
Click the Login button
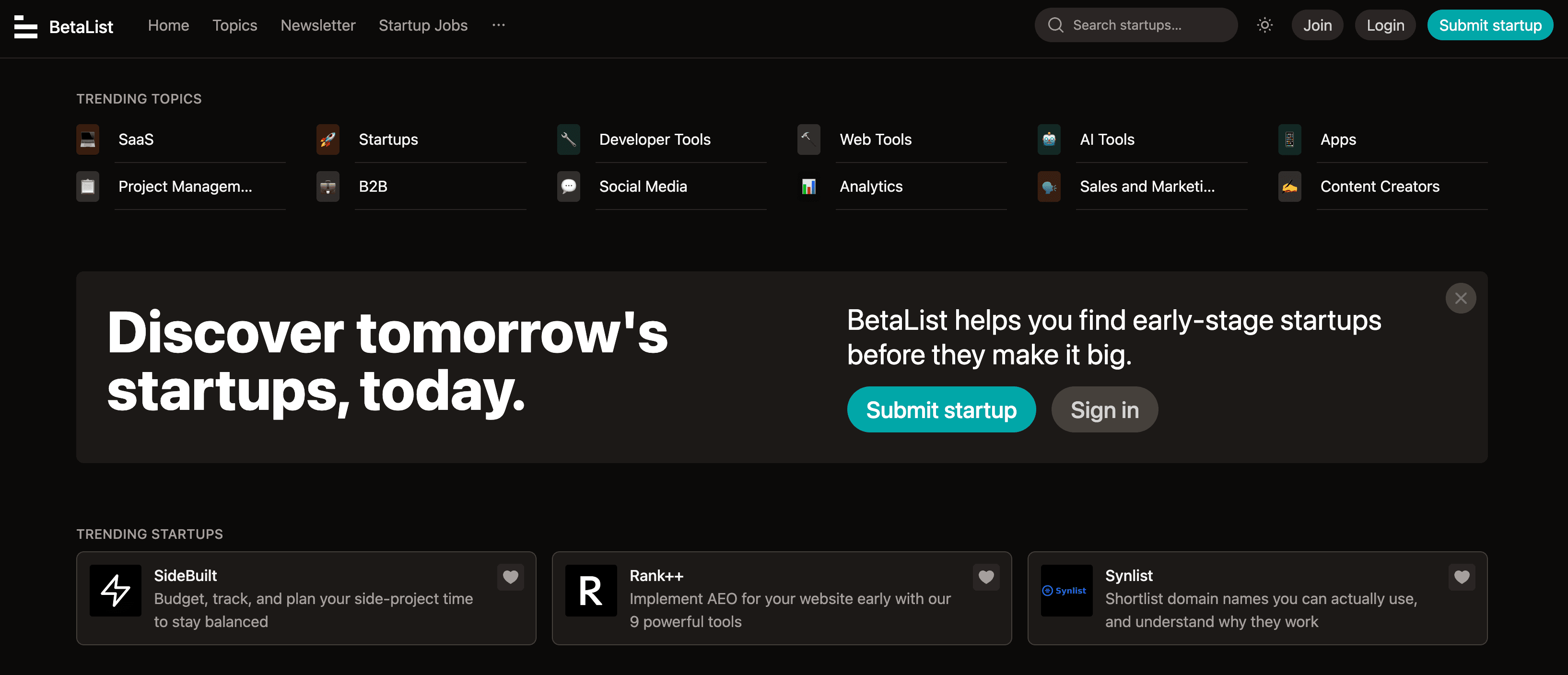pyautogui.click(x=1385, y=25)
